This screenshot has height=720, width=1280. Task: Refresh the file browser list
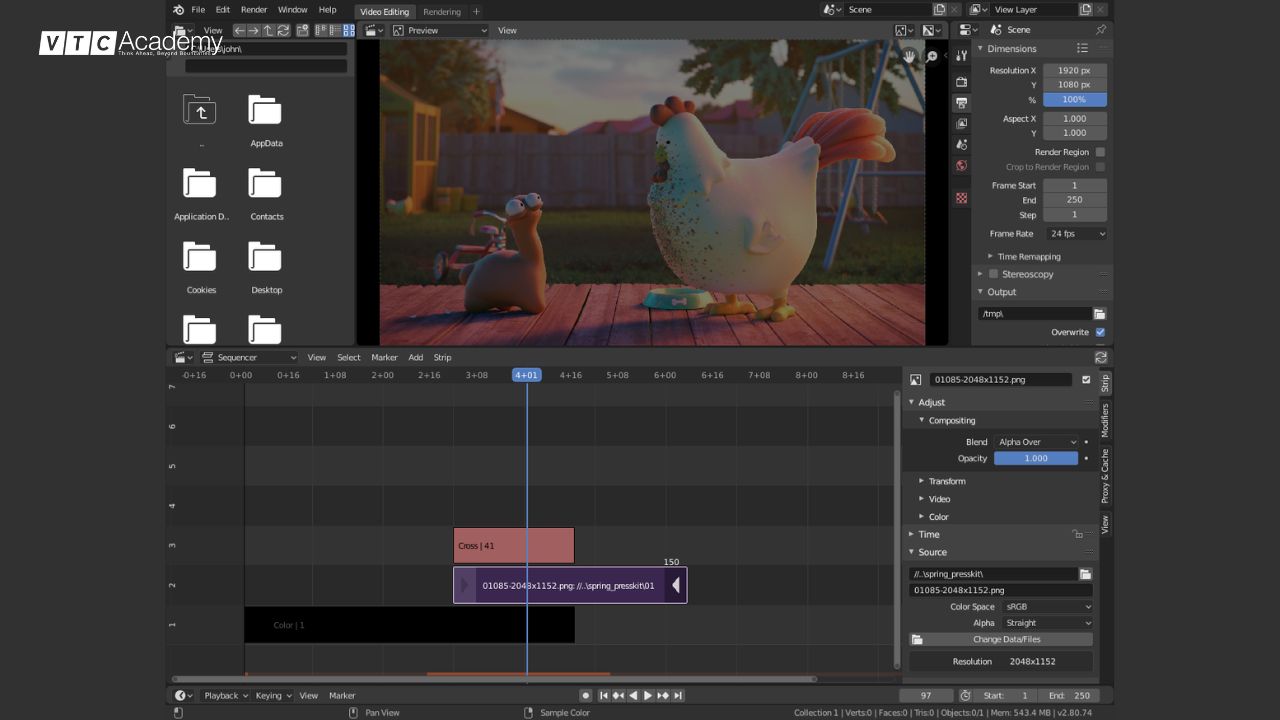[284, 30]
